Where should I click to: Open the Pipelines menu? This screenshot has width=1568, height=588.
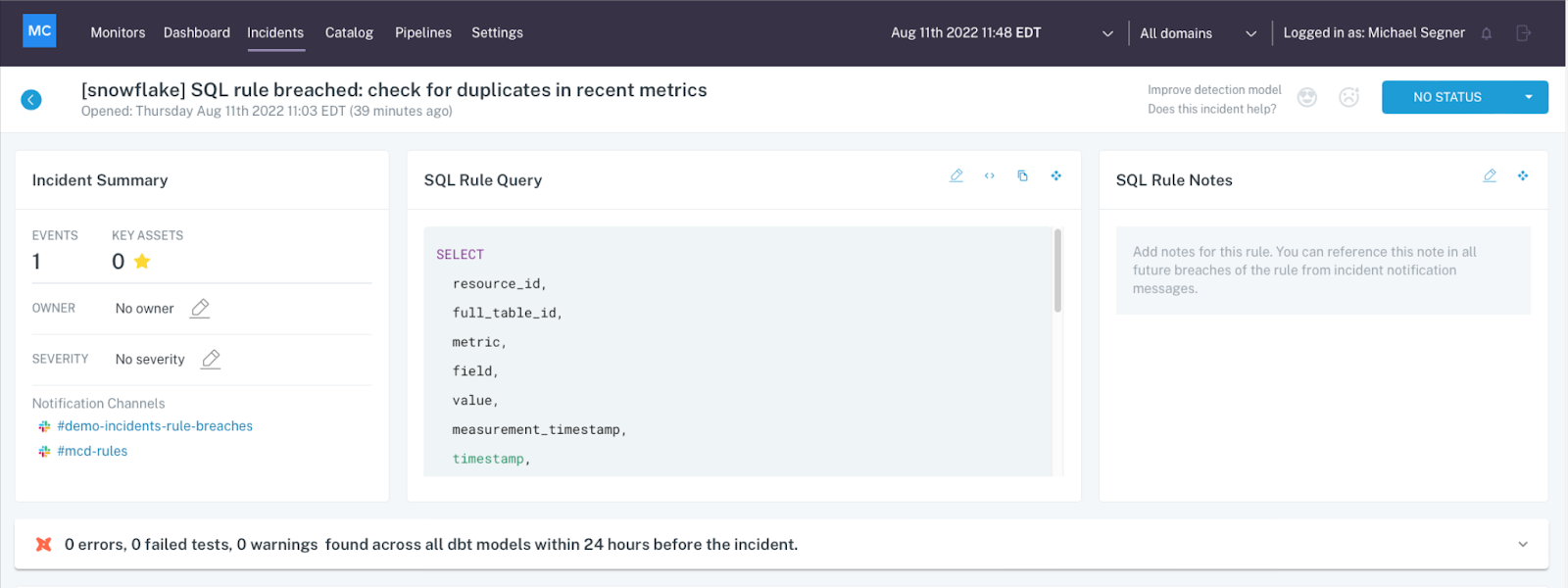(x=423, y=32)
